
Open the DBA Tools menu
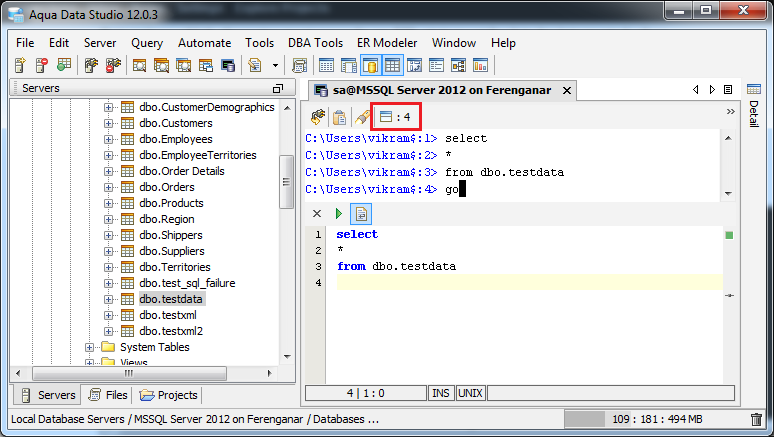click(315, 43)
